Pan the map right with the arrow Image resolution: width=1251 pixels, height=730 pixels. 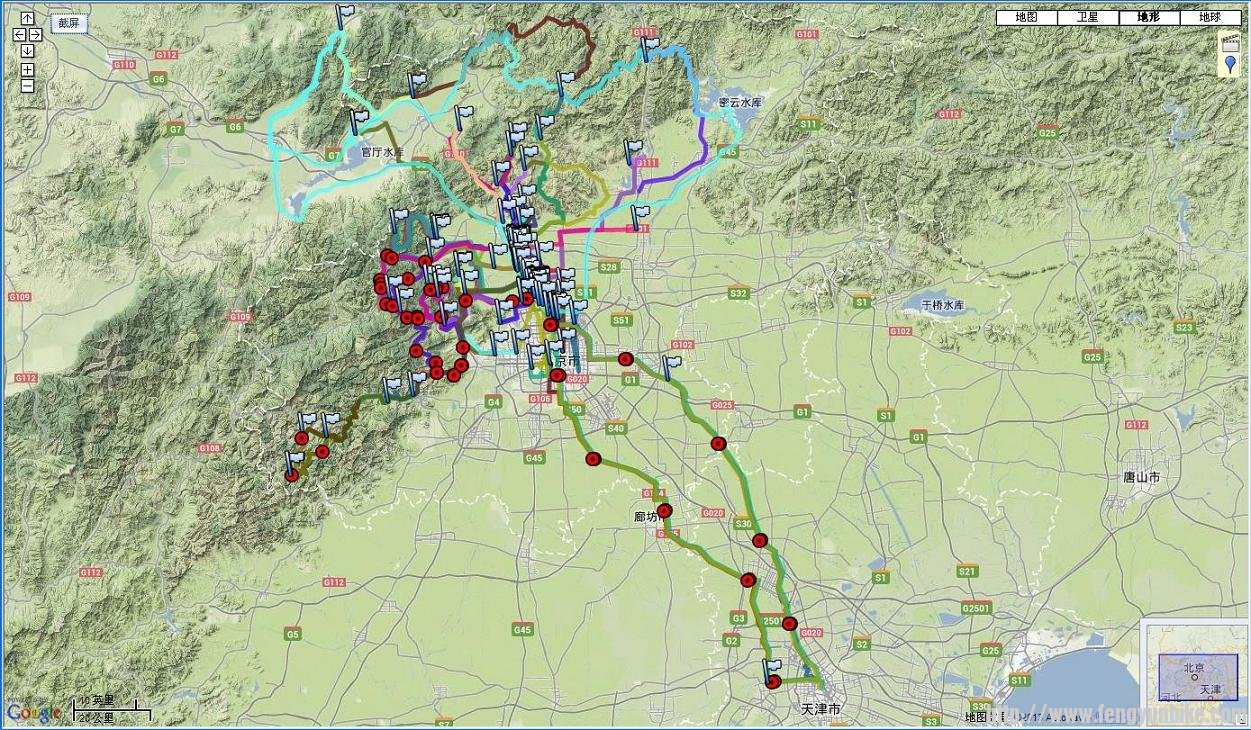point(35,35)
